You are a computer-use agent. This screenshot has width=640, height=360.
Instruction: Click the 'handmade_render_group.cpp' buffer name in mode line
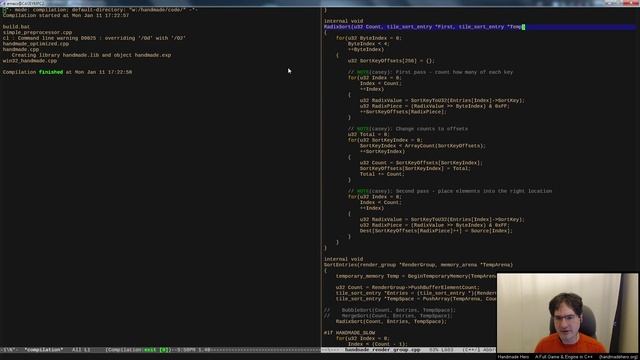tap(382, 350)
